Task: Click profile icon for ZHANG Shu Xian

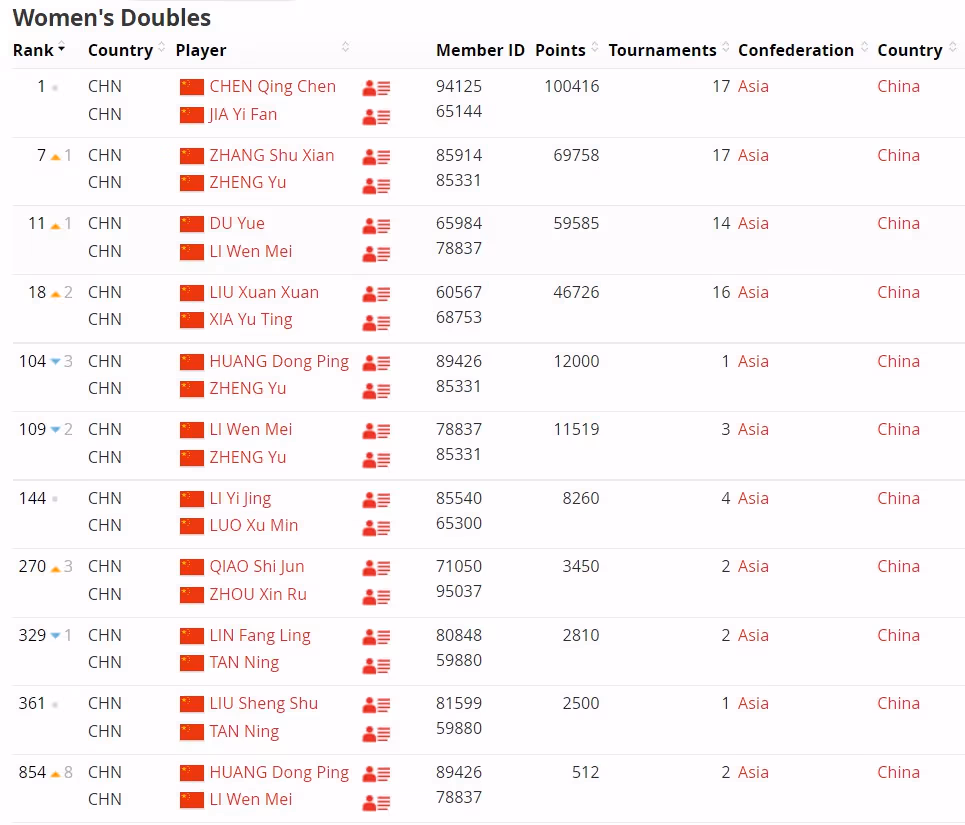Action: 376,157
